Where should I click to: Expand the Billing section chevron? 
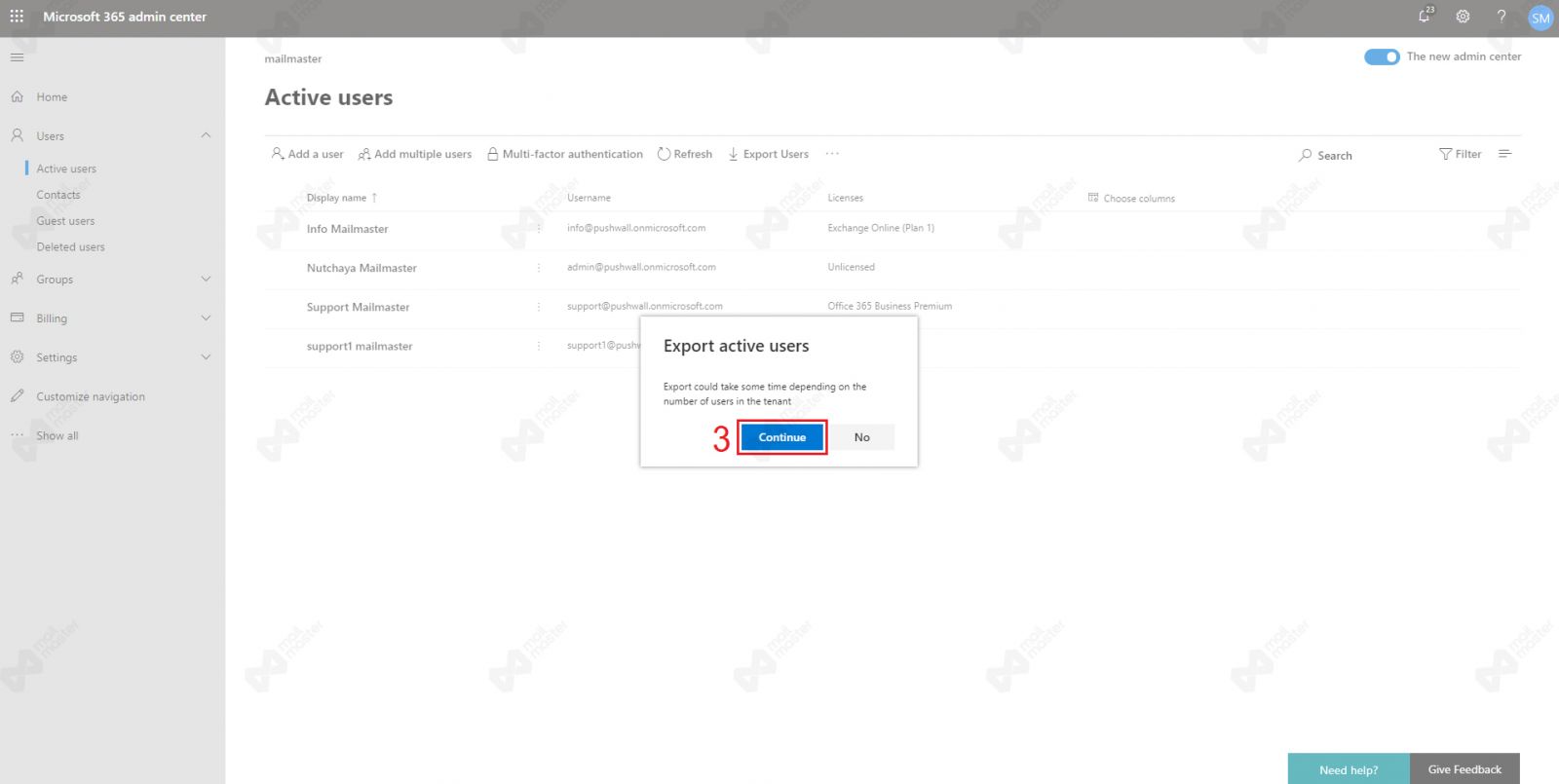206,317
